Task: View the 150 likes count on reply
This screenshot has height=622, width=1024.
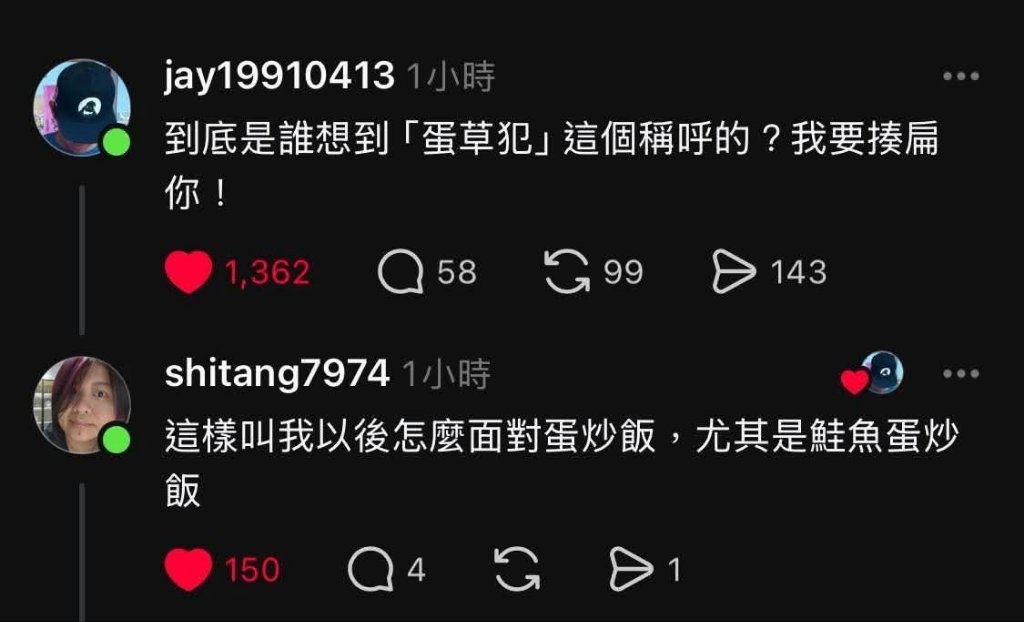Action: (x=252, y=570)
